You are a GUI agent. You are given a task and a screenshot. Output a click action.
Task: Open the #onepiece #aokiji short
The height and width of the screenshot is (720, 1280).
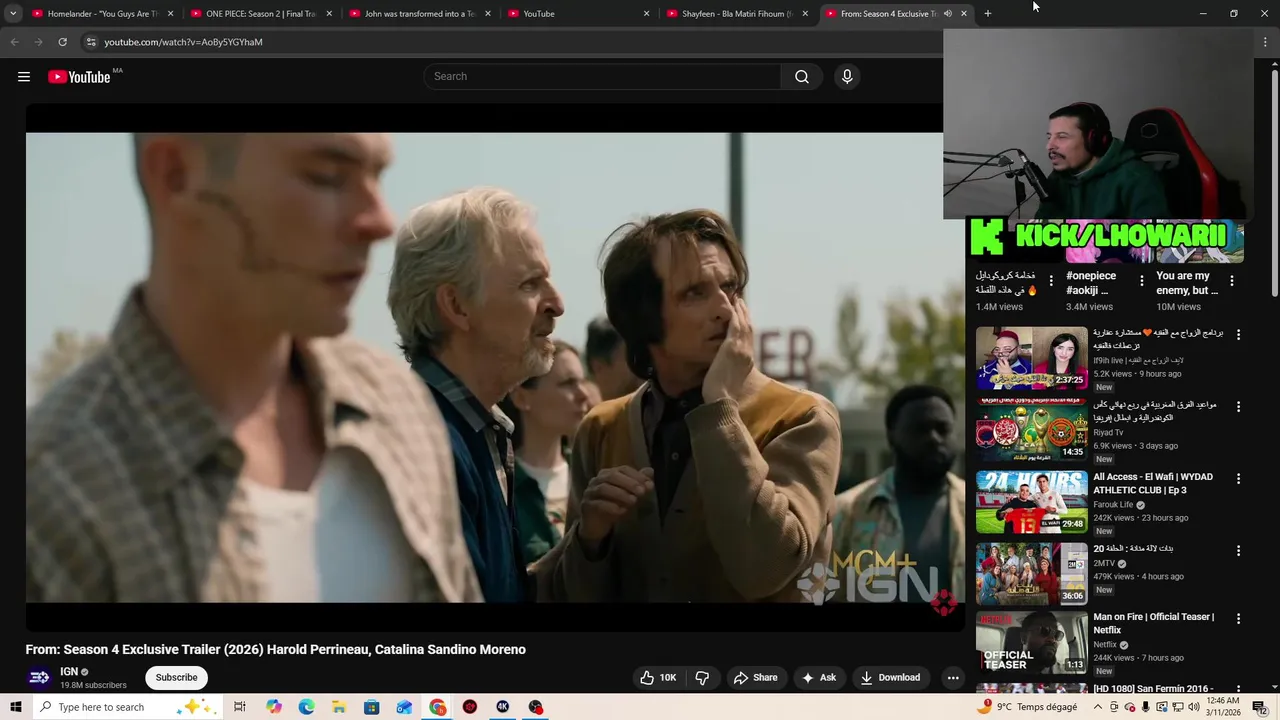[x=1091, y=283]
